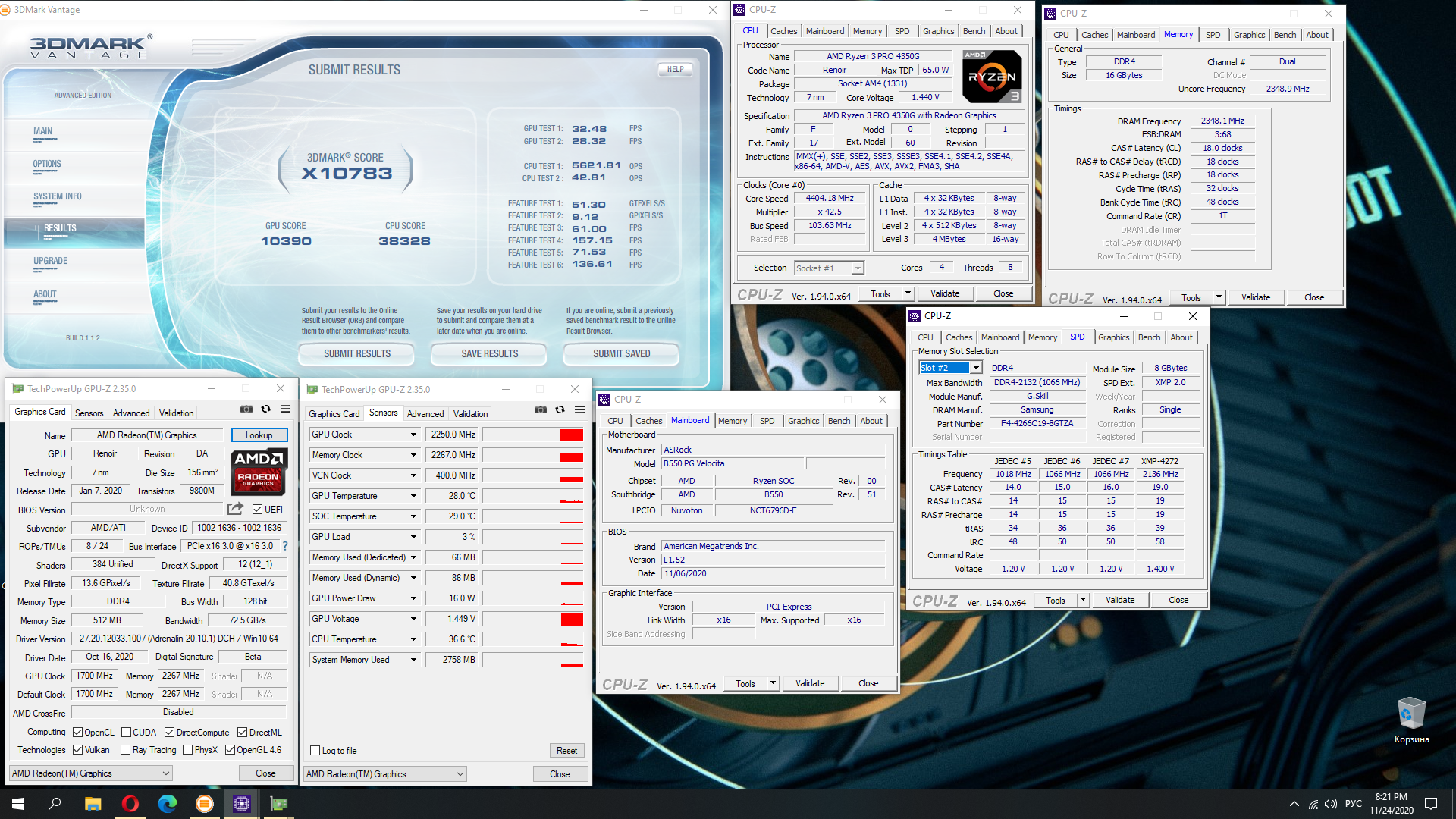Click the Reset button in GPU-Z Sensors
1456x819 pixels.
[x=566, y=751]
